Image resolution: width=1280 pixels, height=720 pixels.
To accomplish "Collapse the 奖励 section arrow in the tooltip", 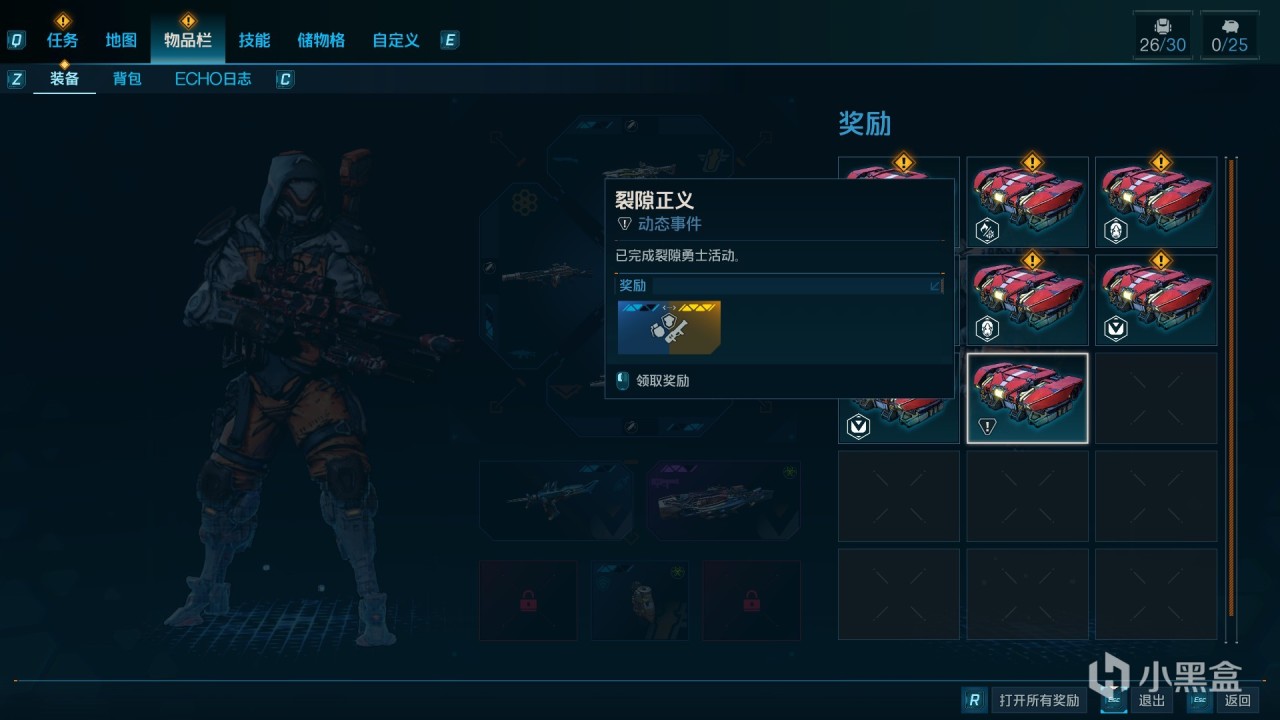I will click(936, 286).
